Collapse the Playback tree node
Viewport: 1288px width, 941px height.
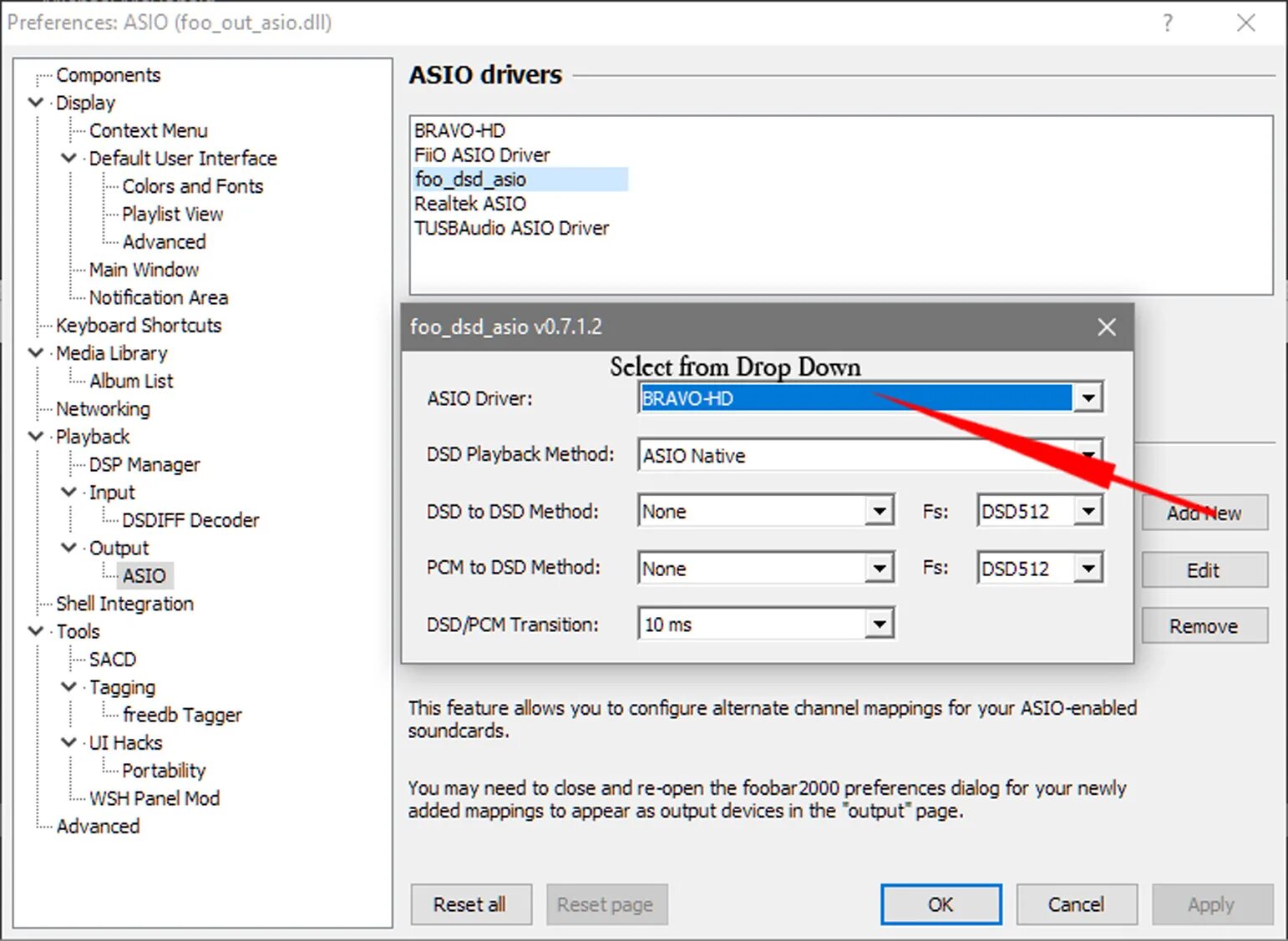[x=36, y=437]
